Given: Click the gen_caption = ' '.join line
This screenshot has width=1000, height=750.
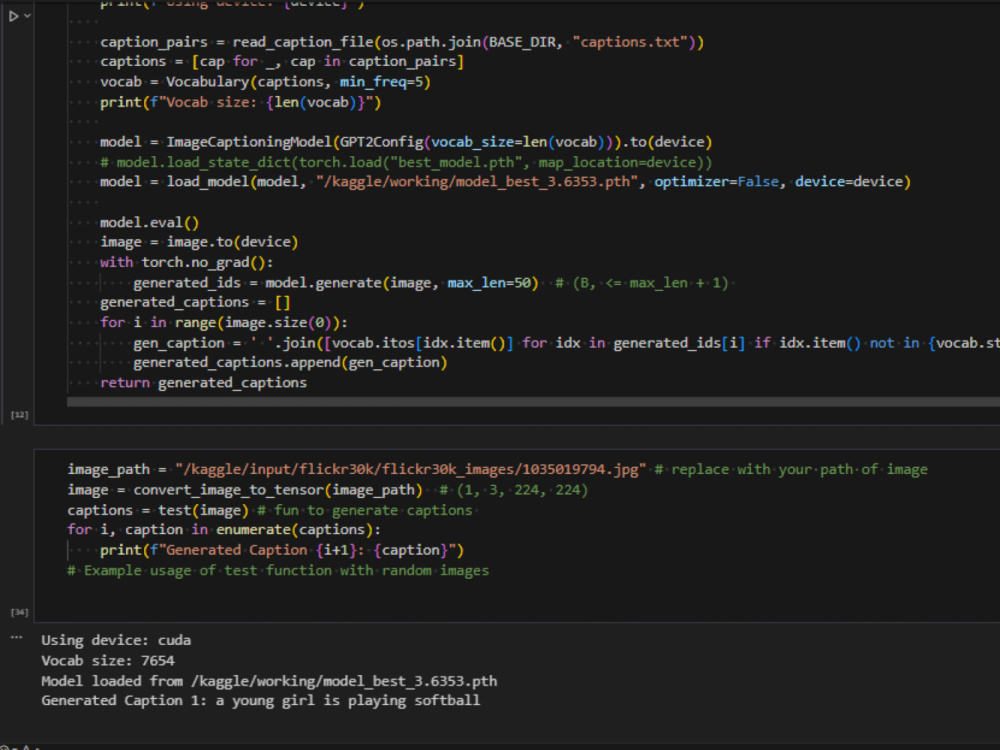Looking at the screenshot, I should [x=566, y=343].
